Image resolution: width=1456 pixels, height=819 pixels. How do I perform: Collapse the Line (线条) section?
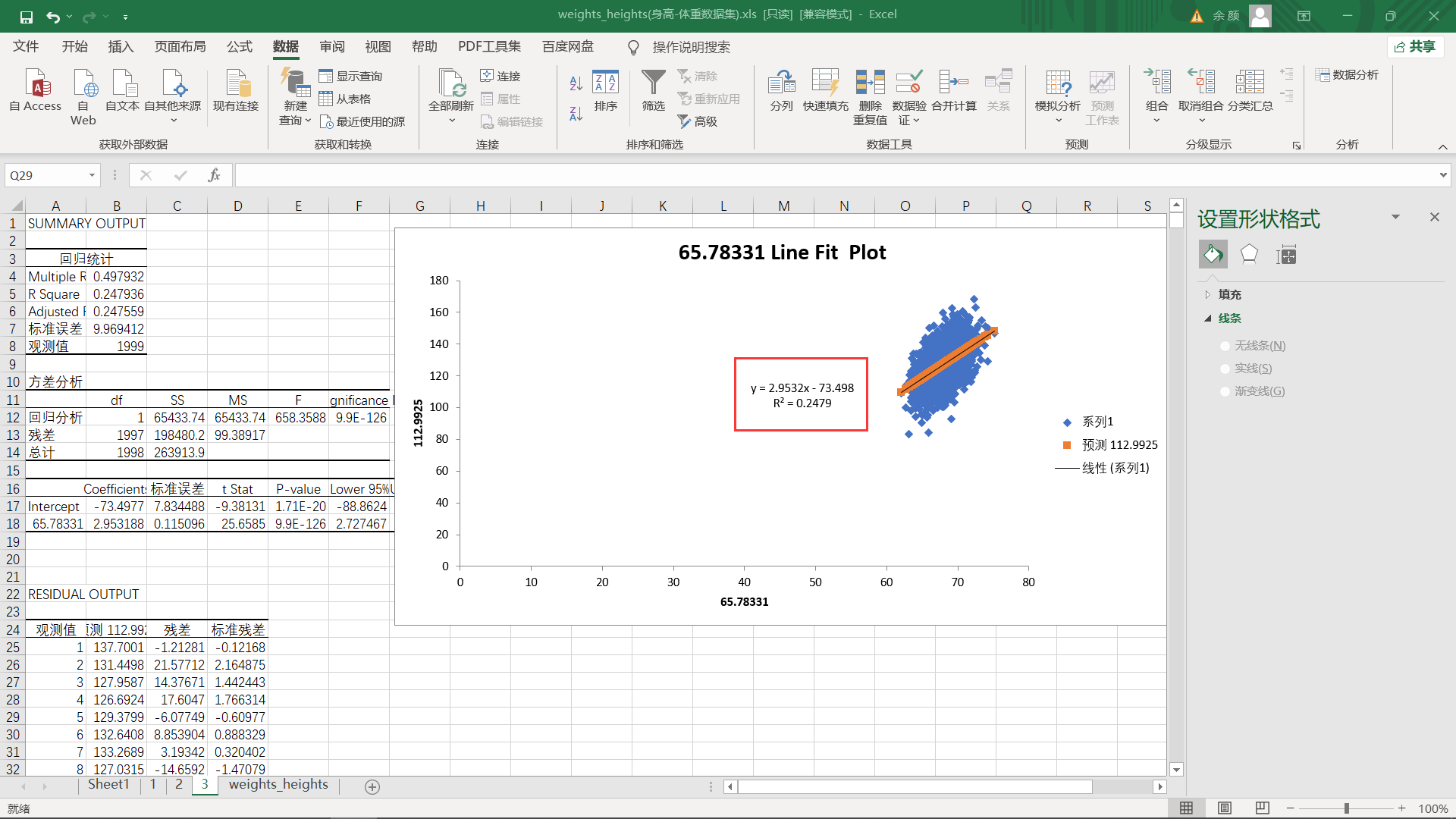pyautogui.click(x=1208, y=318)
